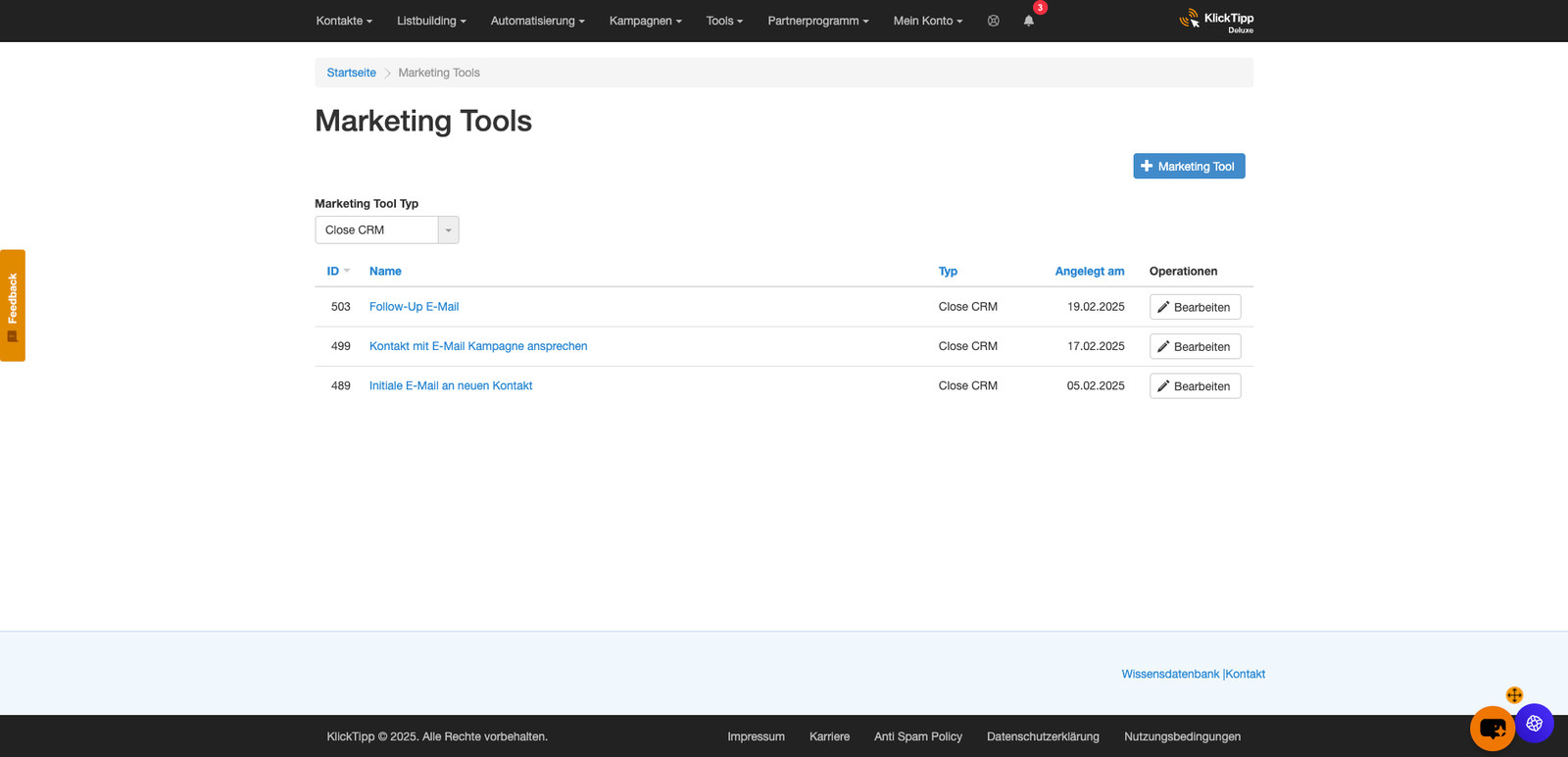Open Kontakt mit E-Mail Kampagne ansprechen

pyautogui.click(x=478, y=346)
